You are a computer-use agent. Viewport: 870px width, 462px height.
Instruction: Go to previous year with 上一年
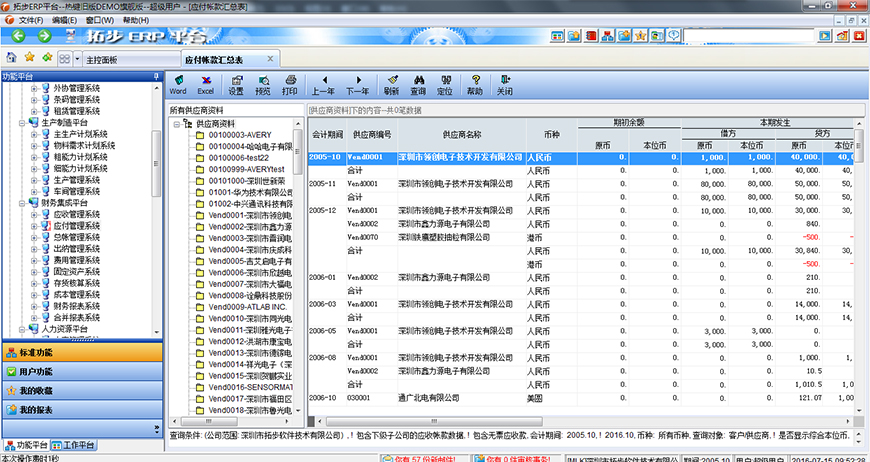tap(323, 84)
